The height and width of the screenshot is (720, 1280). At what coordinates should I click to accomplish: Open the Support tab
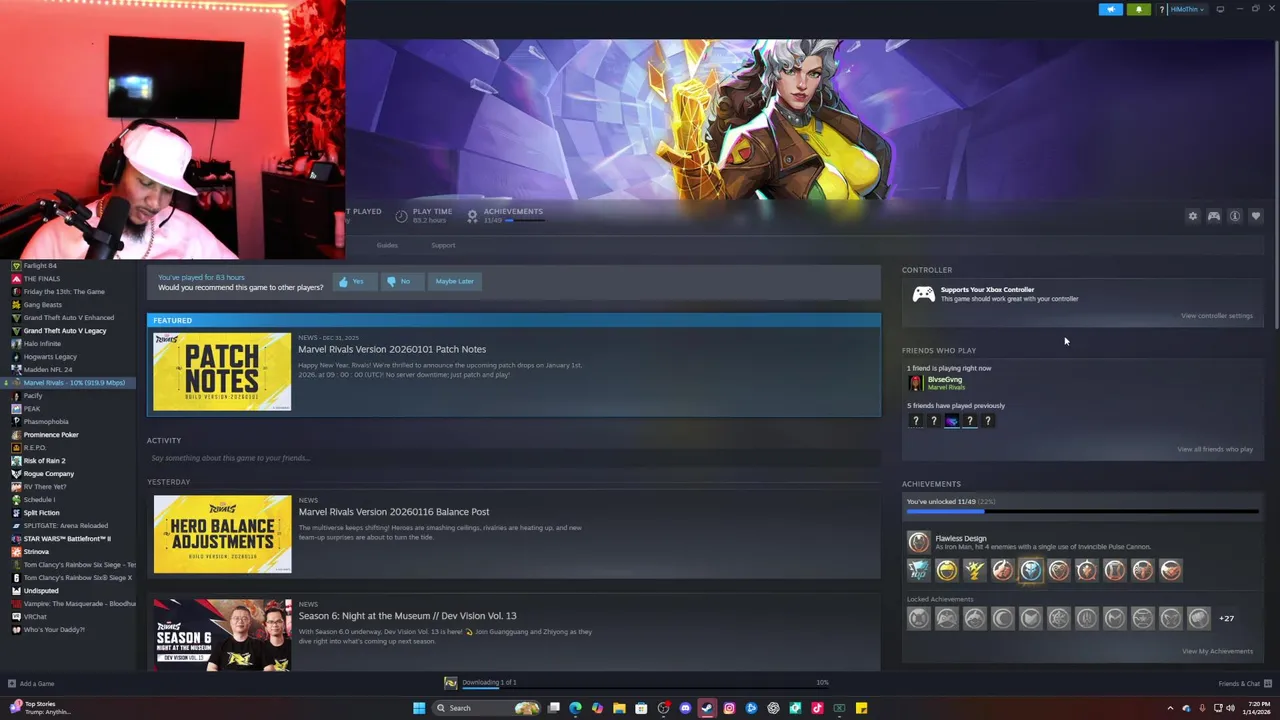pos(443,245)
